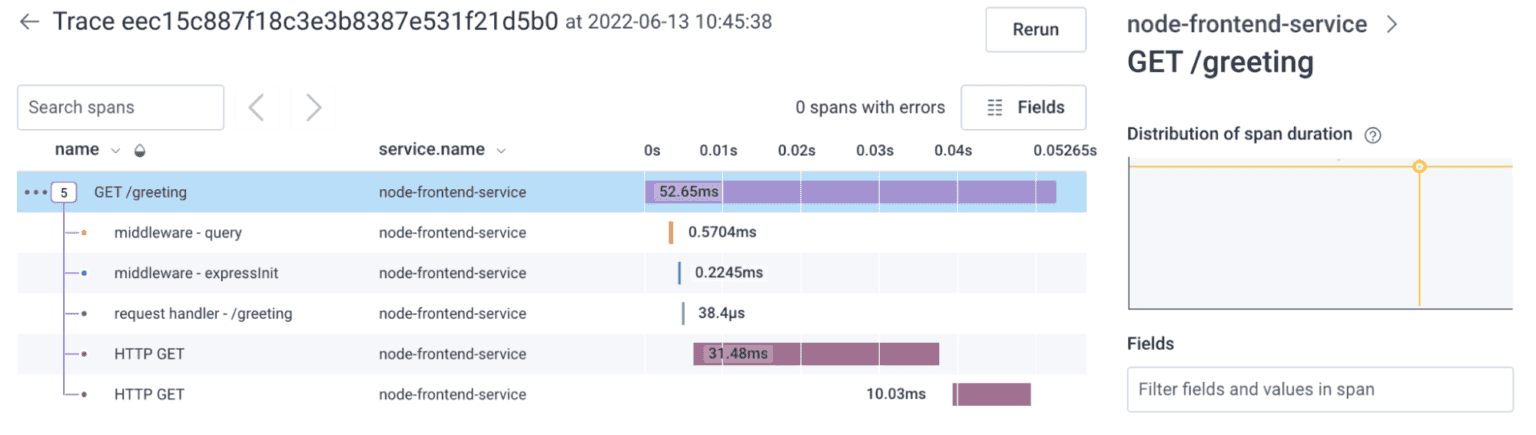Click the Filter fields and values input
The height and width of the screenshot is (435, 1536).
click(1319, 389)
